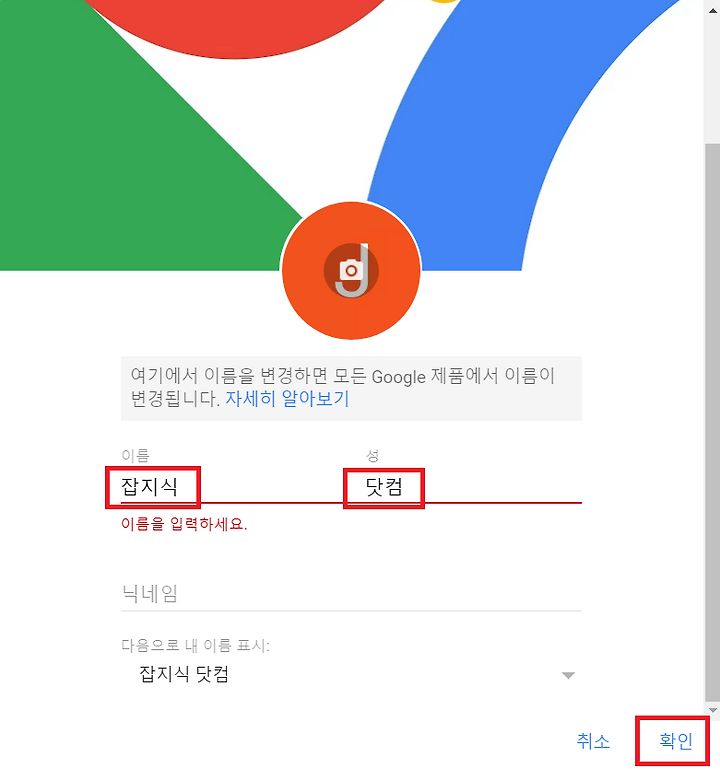Click the gray scrollbar thumb
Viewport: 720px width, 780px height.
pyautogui.click(x=713, y=422)
